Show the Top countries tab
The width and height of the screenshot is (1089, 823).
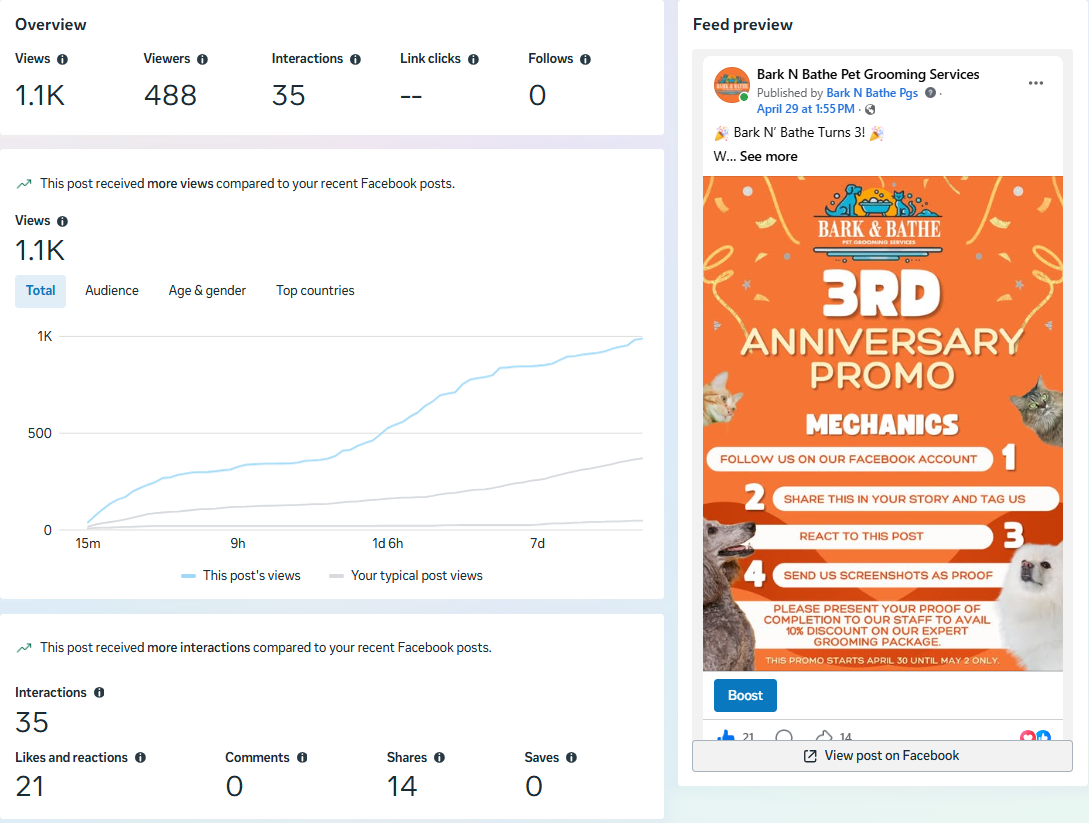(x=315, y=291)
